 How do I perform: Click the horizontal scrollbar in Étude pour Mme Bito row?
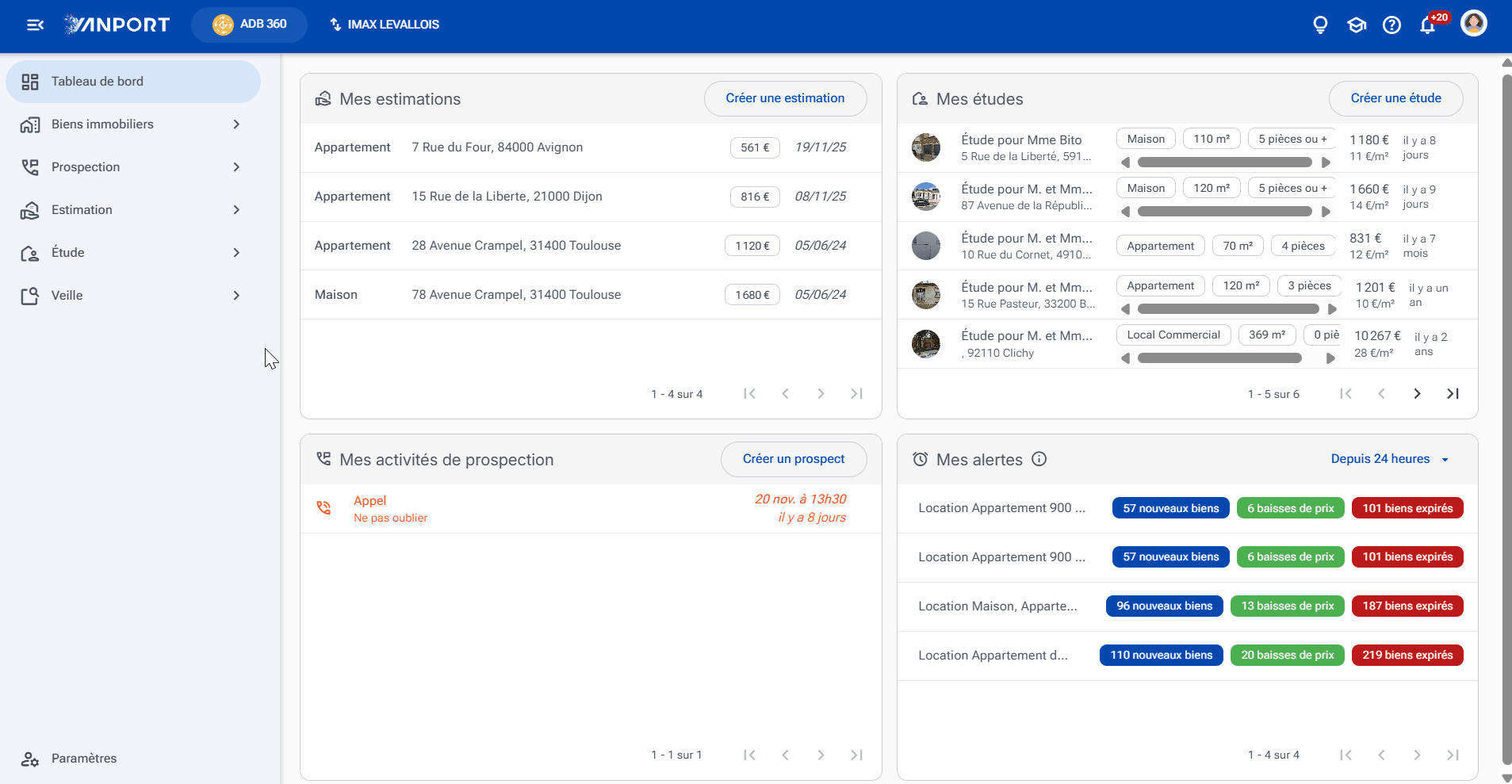click(1225, 163)
